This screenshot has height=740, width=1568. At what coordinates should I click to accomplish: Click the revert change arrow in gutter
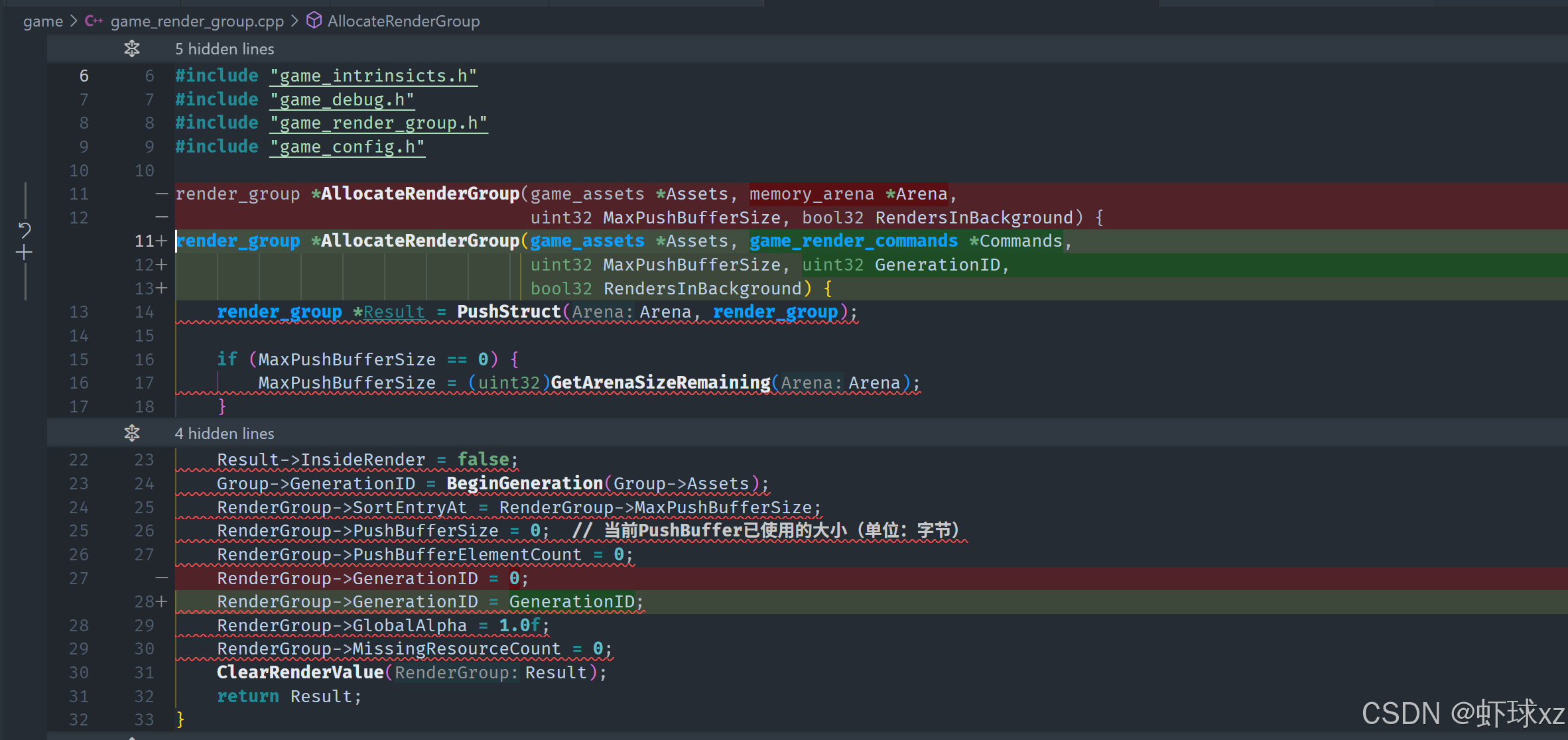point(25,230)
